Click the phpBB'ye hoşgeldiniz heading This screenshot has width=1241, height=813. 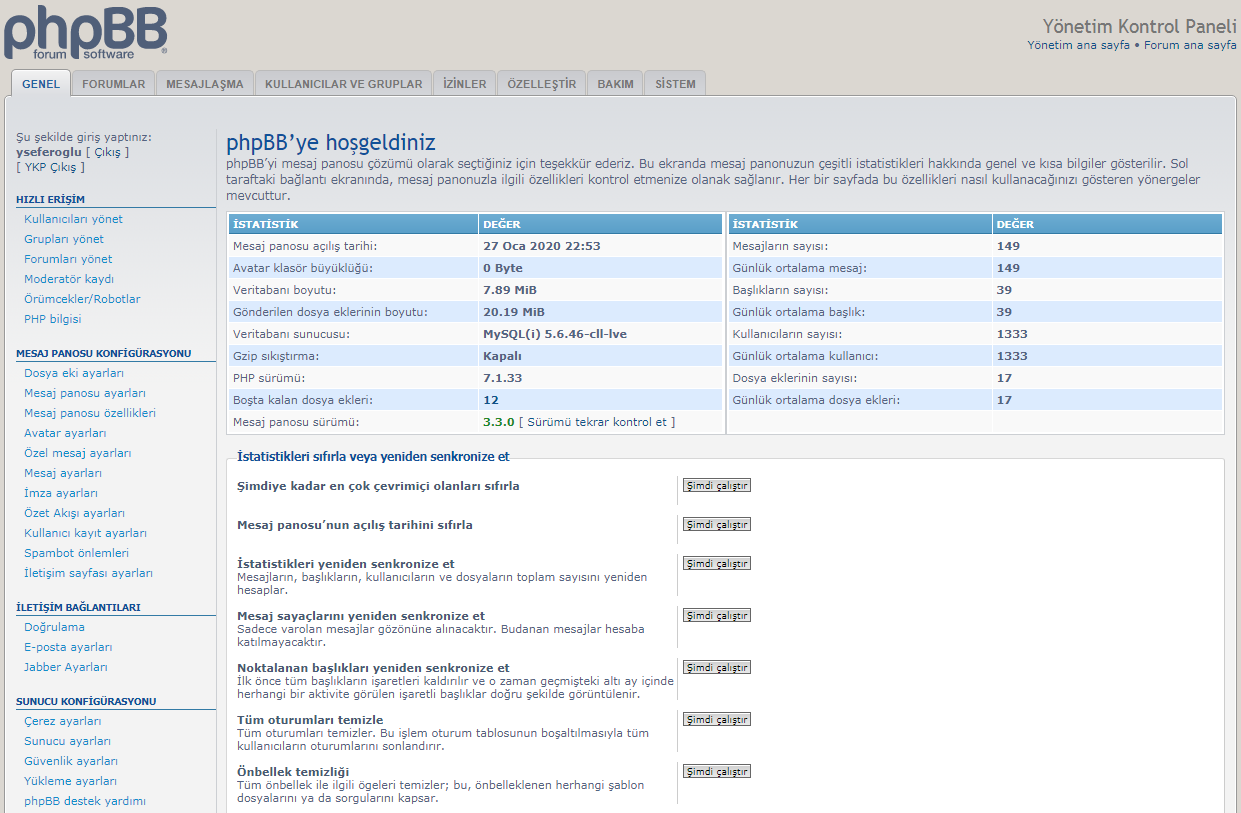[331, 142]
